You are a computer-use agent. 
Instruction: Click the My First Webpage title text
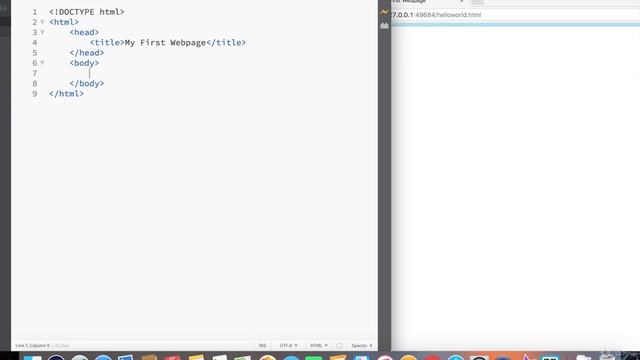tap(165, 42)
